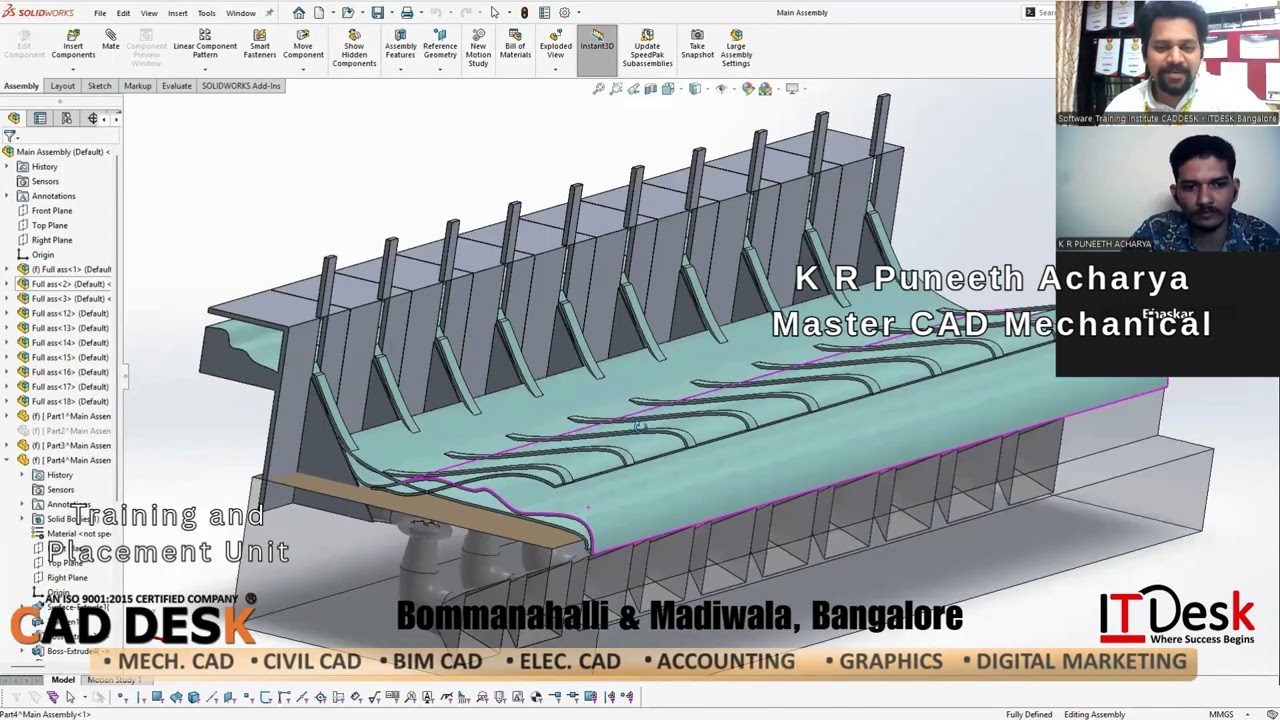This screenshot has height=720, width=1280.
Task: Switch to SOLIDWORKS Add-Ins tab
Action: tap(241, 86)
